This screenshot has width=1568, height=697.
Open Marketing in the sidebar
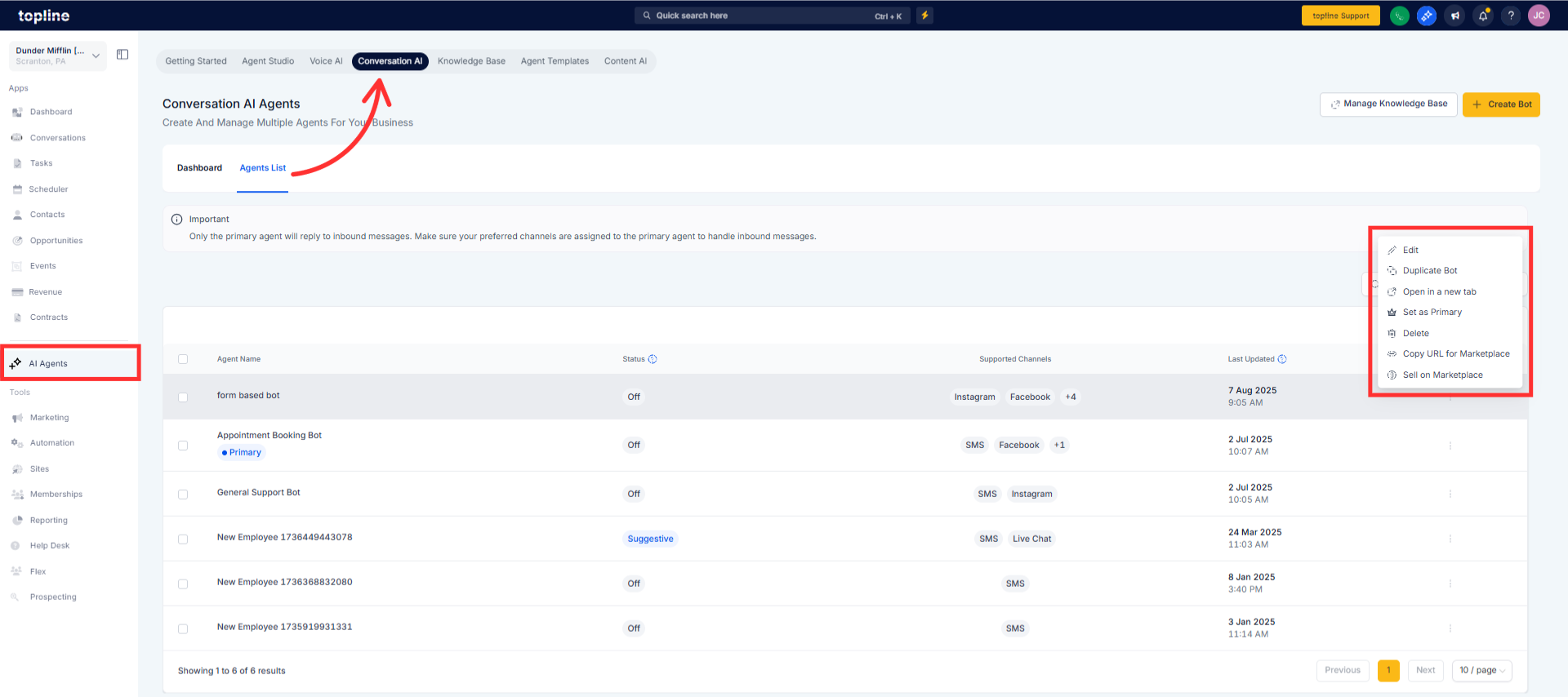pyautogui.click(x=50, y=418)
